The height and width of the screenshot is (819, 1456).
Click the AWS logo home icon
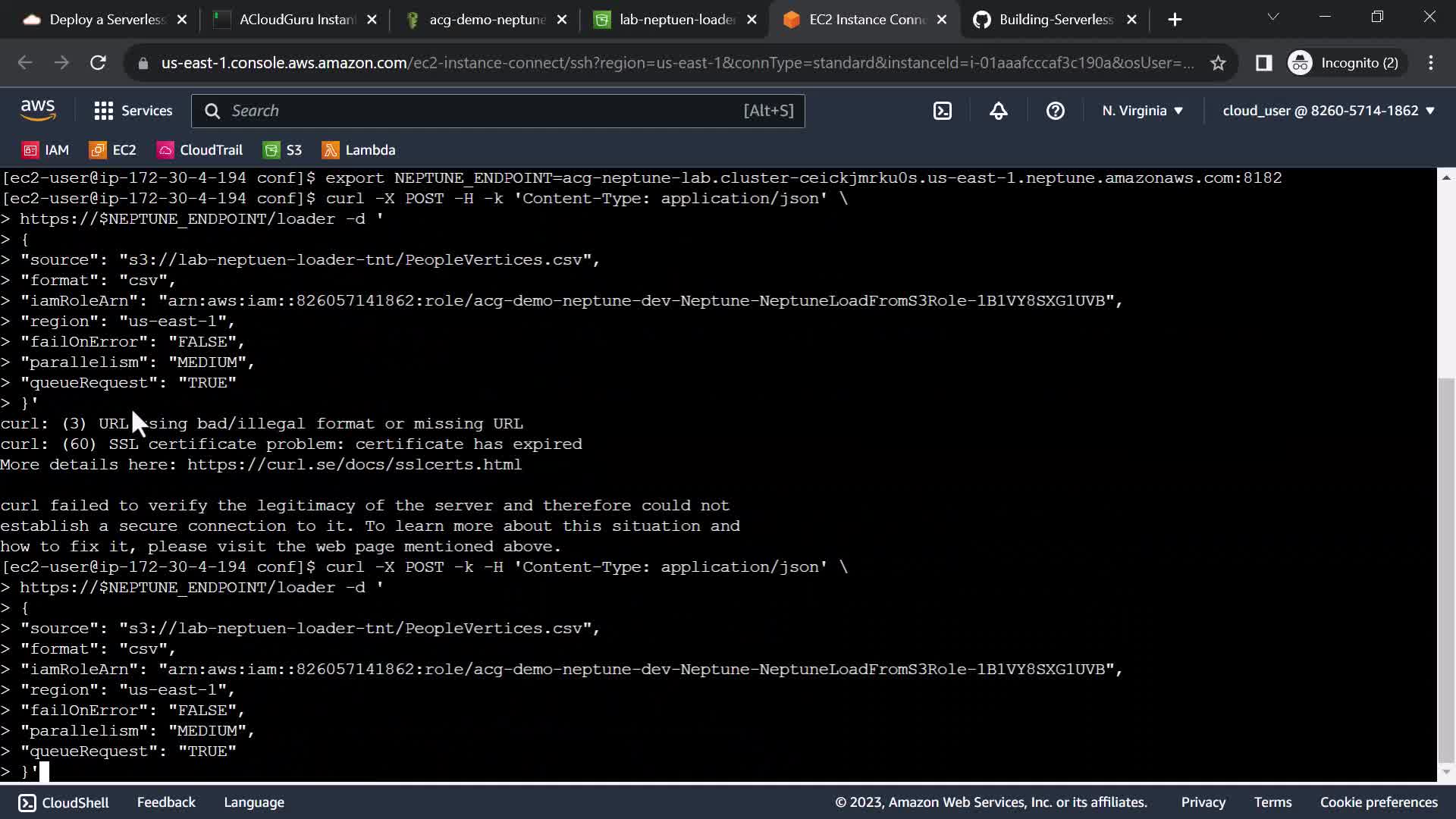point(38,111)
